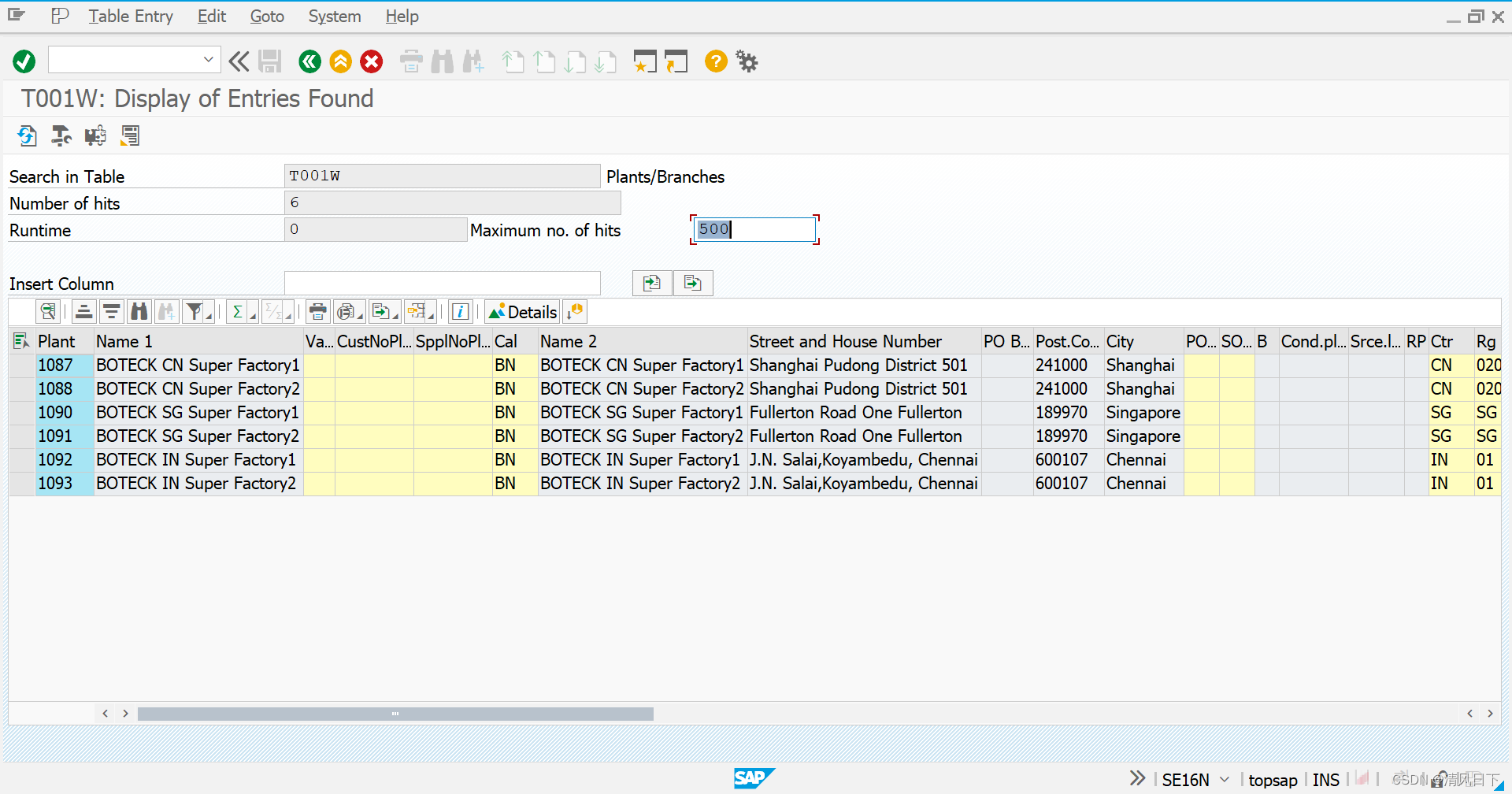
Task: Click the Plant column header
Action: click(x=65, y=341)
